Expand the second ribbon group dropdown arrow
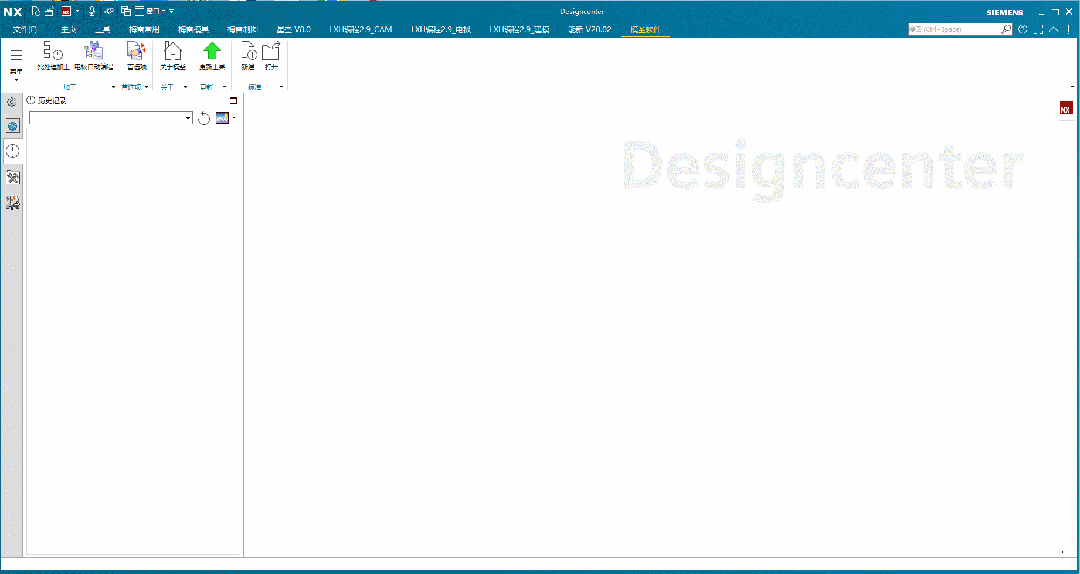 pyautogui.click(x=147, y=87)
